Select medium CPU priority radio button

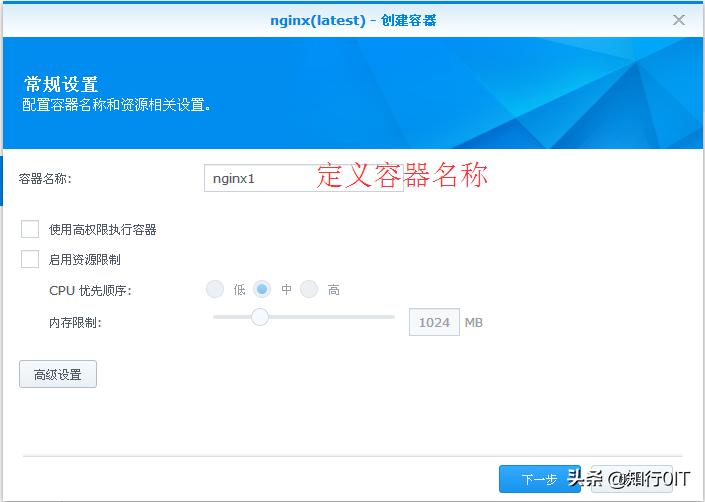click(x=262, y=289)
